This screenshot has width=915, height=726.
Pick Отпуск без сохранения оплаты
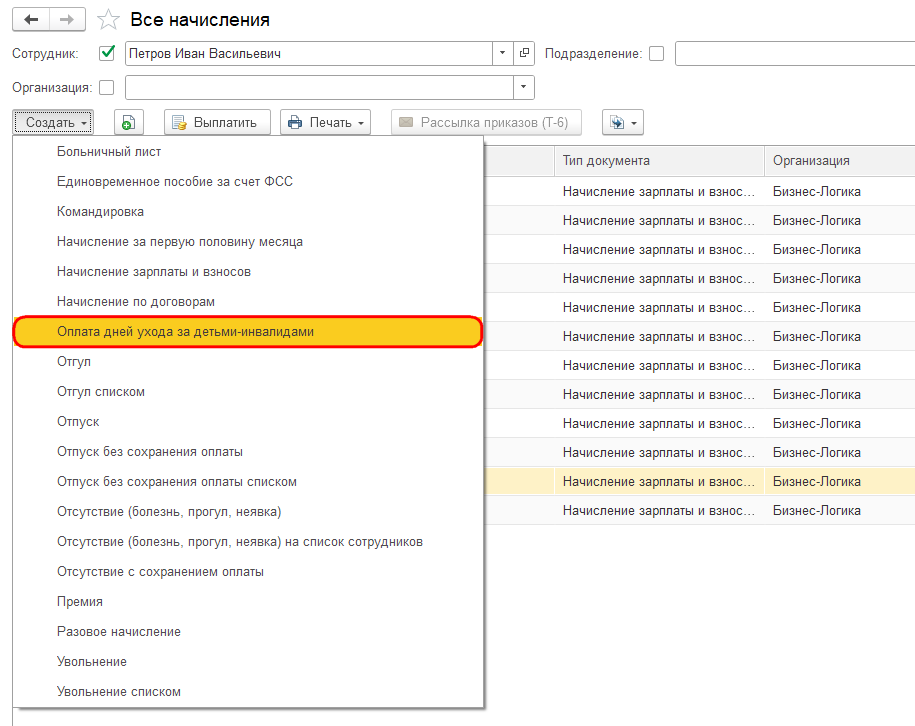coord(248,452)
